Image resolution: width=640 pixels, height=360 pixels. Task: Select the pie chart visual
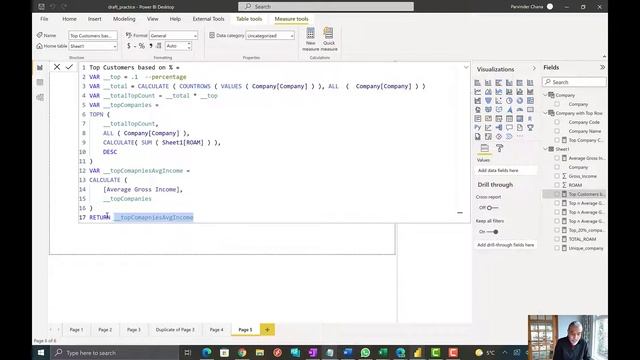(509, 100)
